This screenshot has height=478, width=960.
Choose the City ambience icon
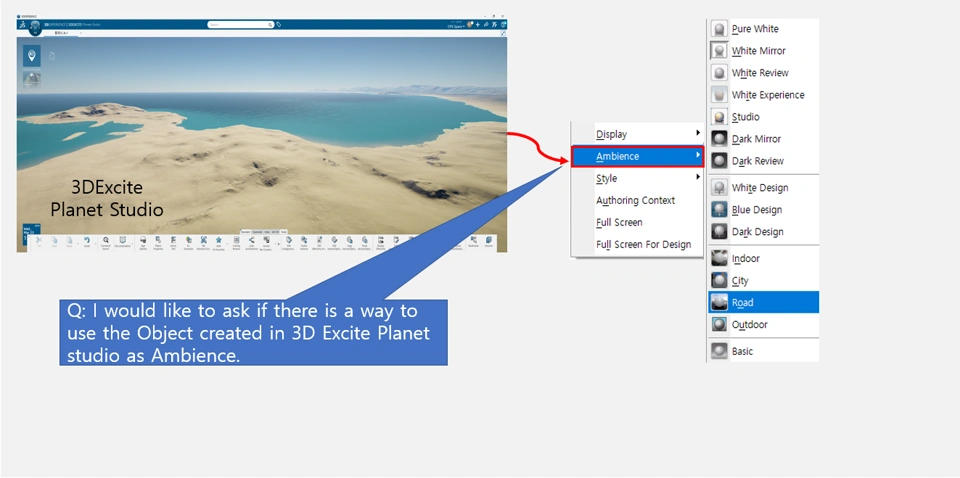pos(718,281)
